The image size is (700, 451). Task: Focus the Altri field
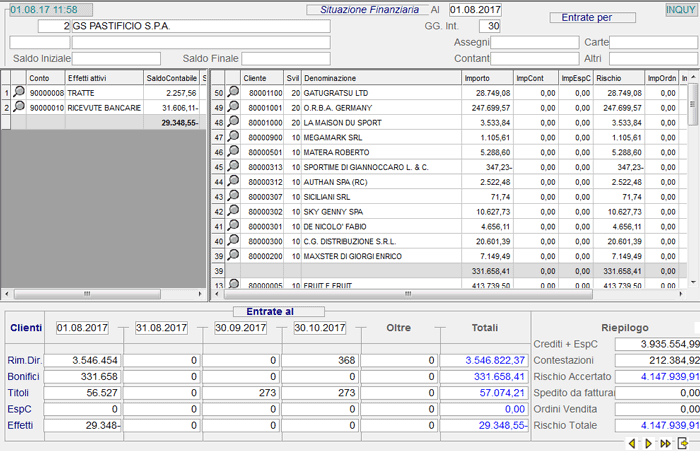click(654, 58)
